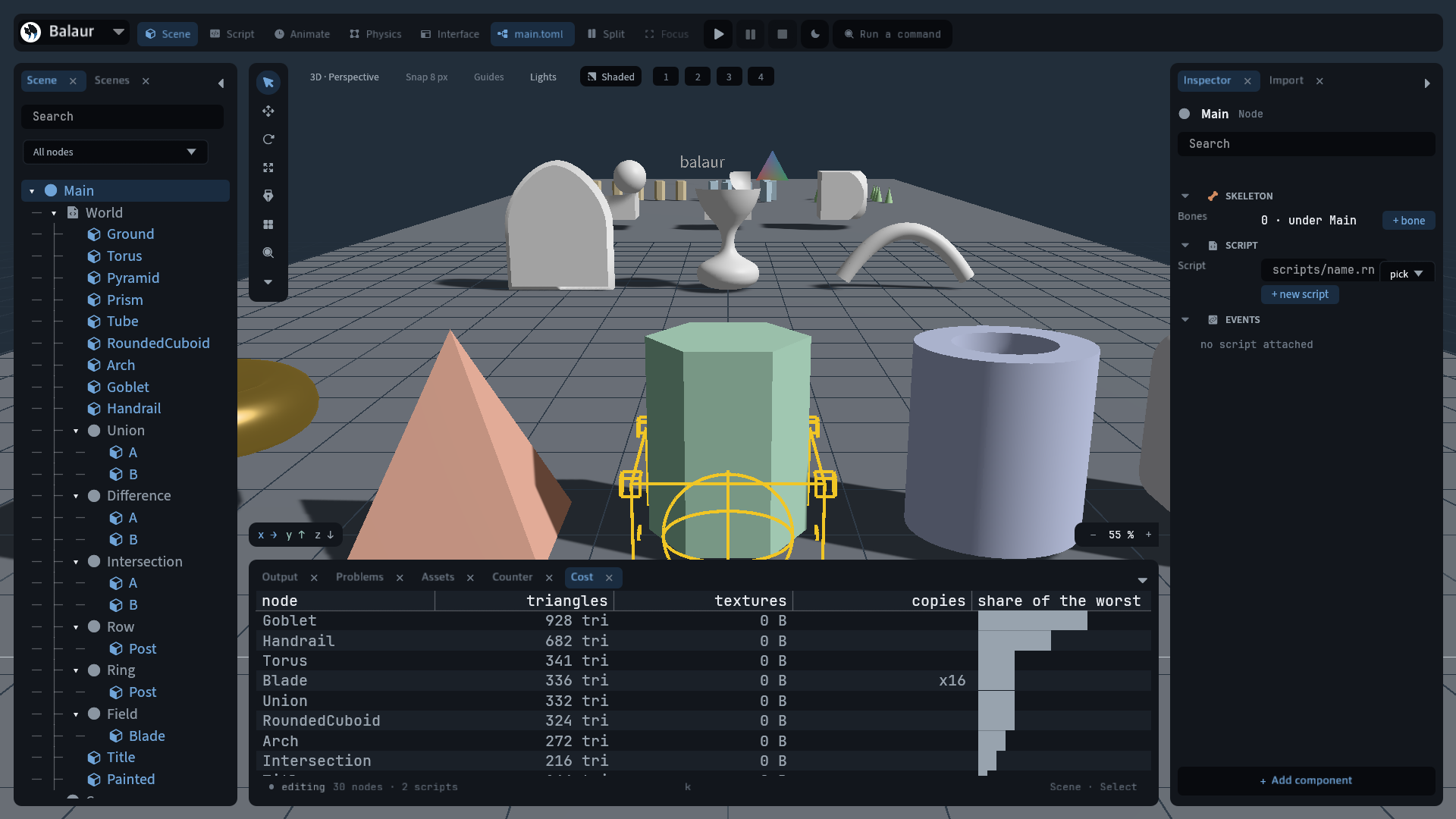Add a bone with + bone
Image resolution: width=1456 pixels, height=819 pixels.
click(1408, 221)
